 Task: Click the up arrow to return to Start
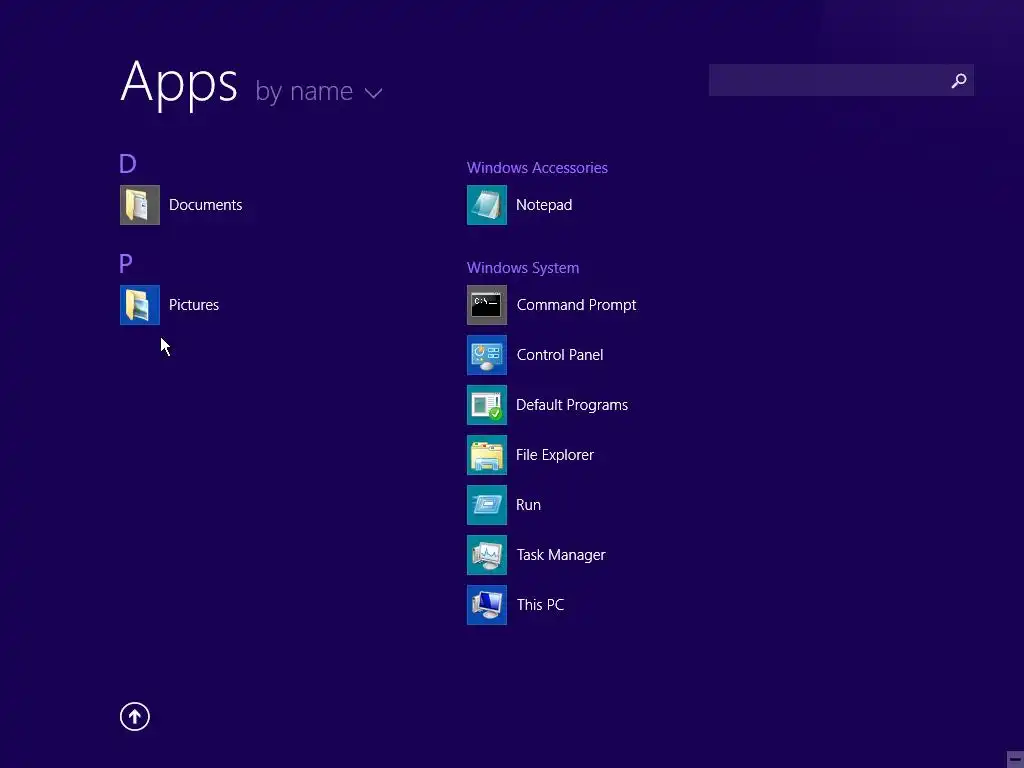point(135,716)
